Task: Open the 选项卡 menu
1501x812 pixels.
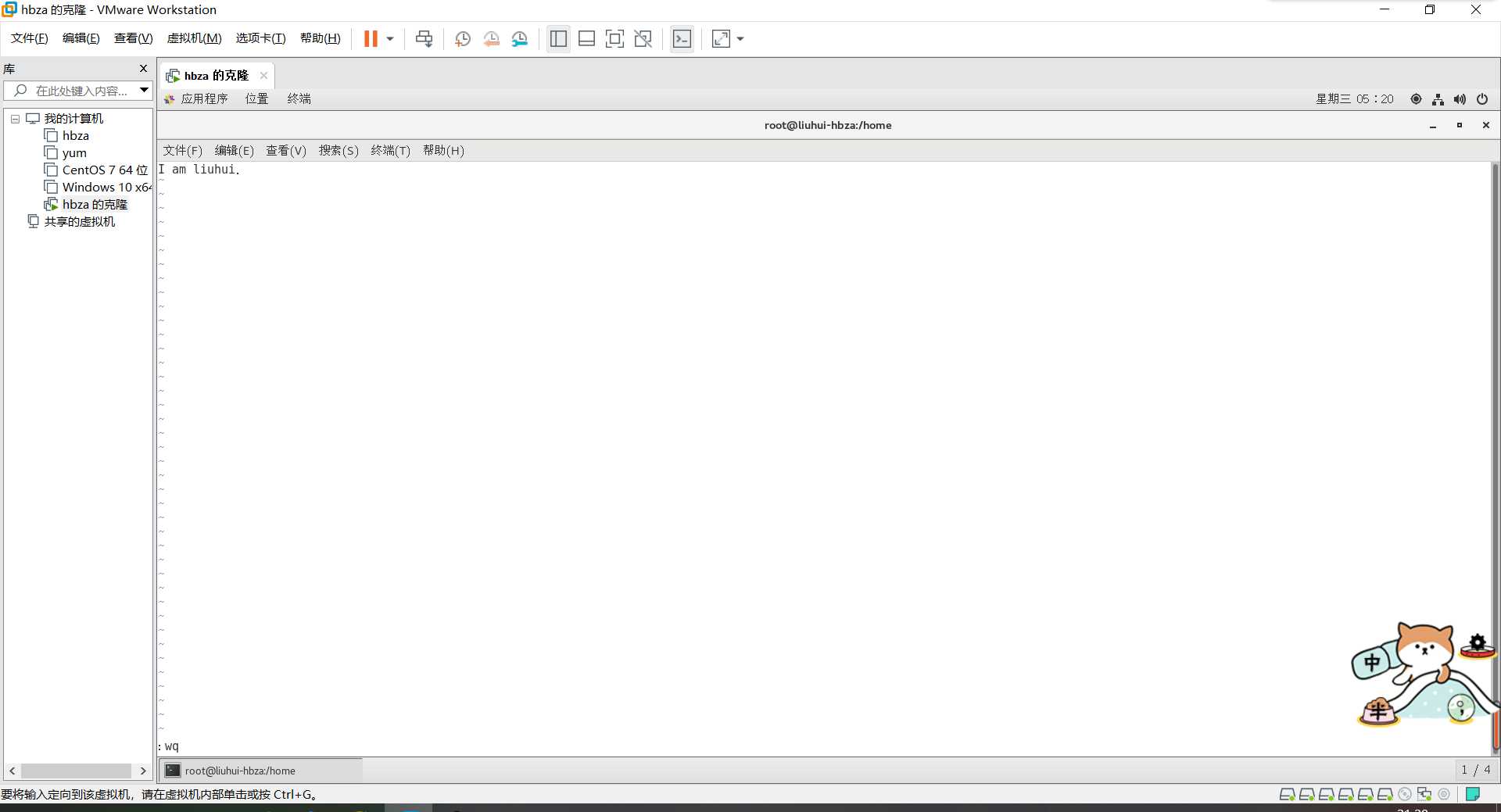Action: [260, 38]
